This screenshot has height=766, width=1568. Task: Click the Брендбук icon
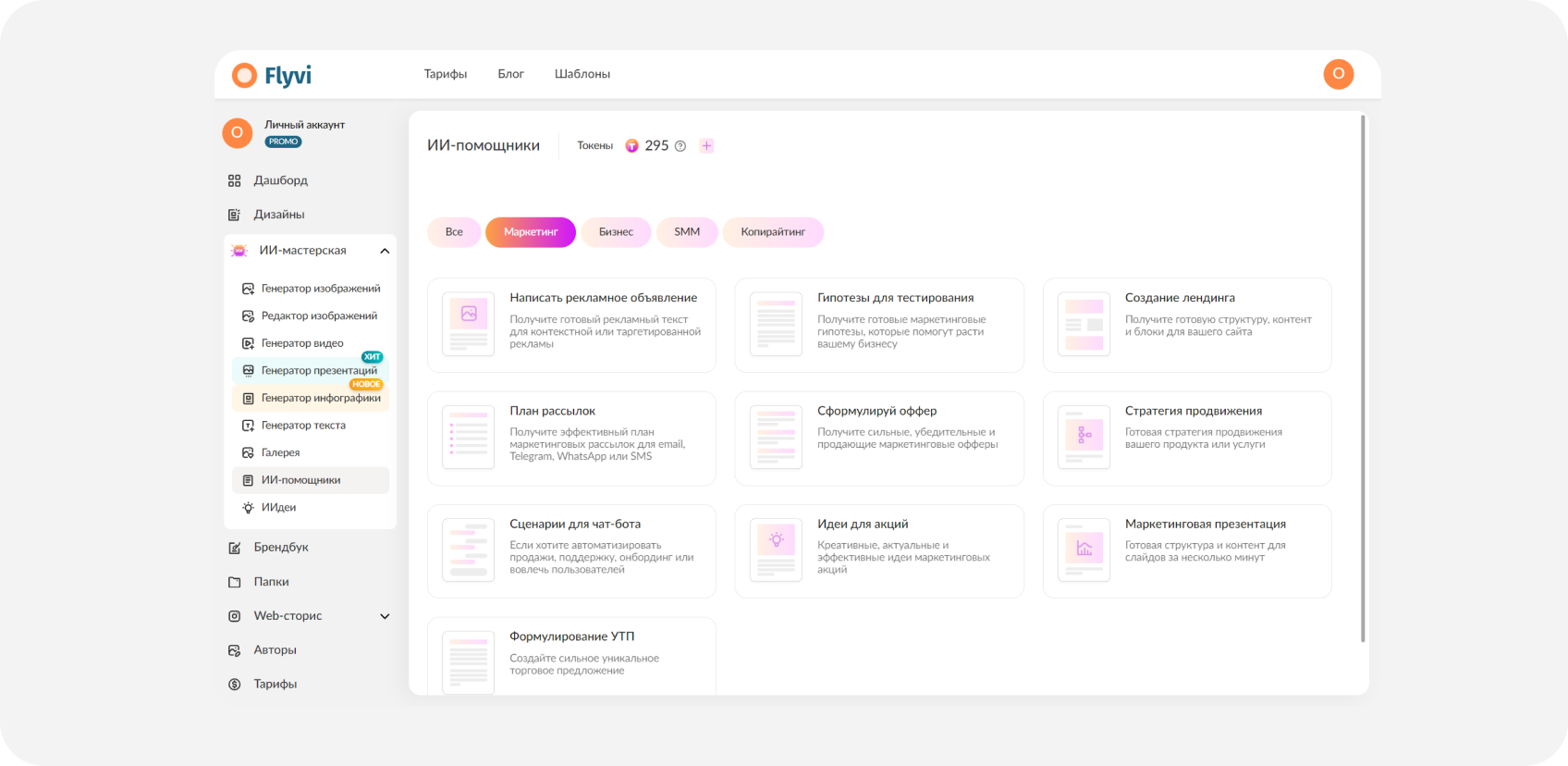(235, 548)
